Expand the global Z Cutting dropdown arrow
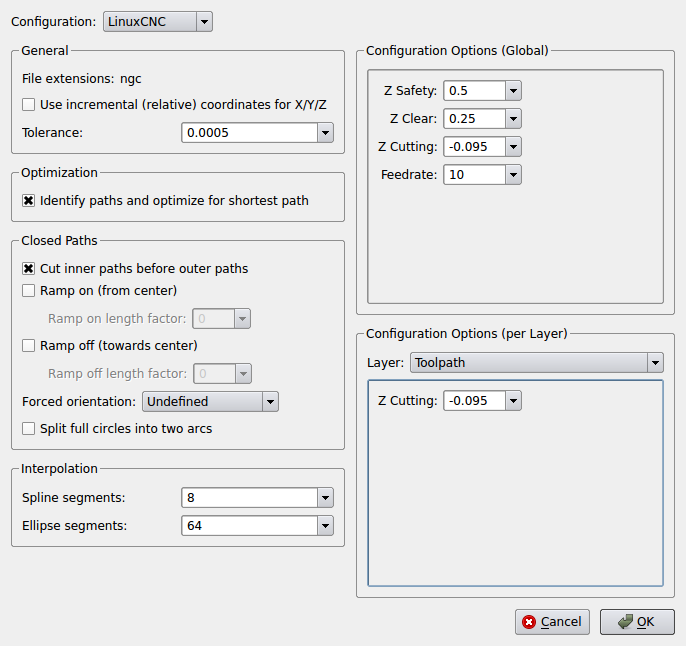Viewport: 686px width, 646px height. pyautogui.click(x=514, y=147)
